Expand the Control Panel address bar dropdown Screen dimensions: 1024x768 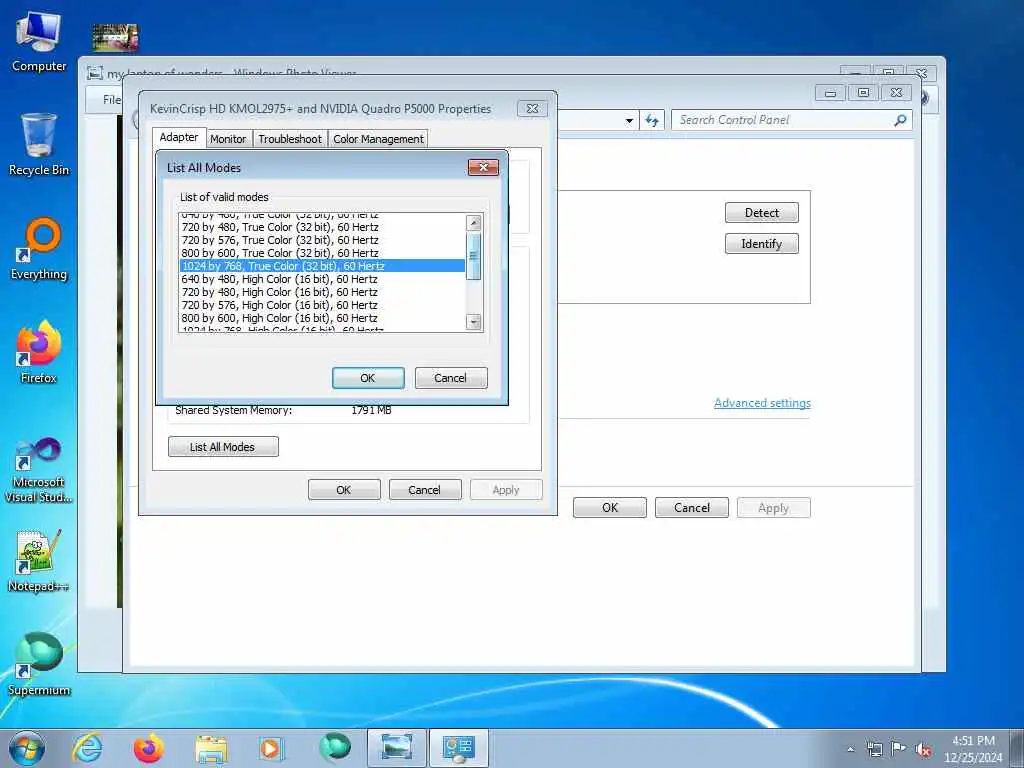(x=629, y=121)
